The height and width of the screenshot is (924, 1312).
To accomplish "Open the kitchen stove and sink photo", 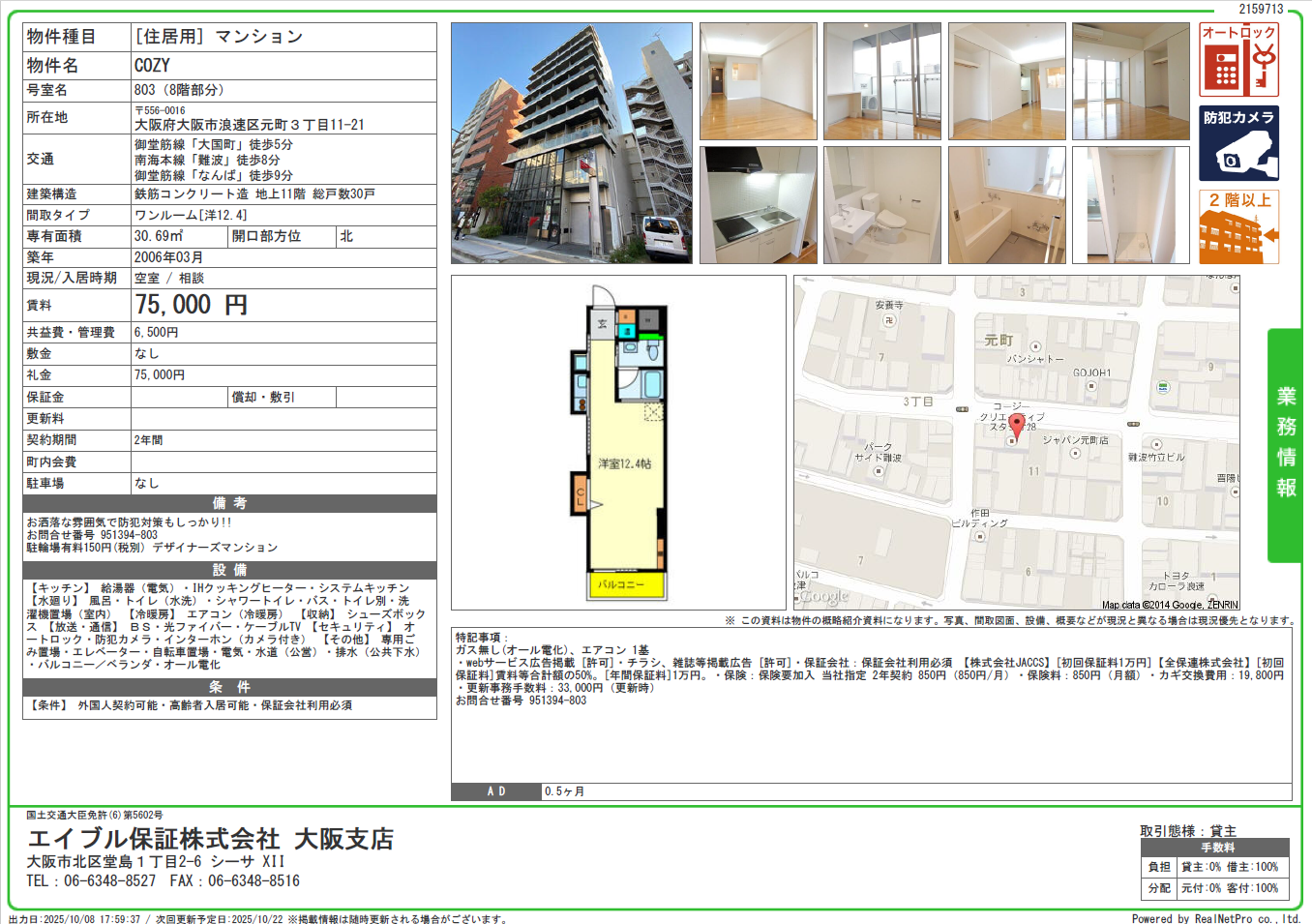I will [x=758, y=205].
